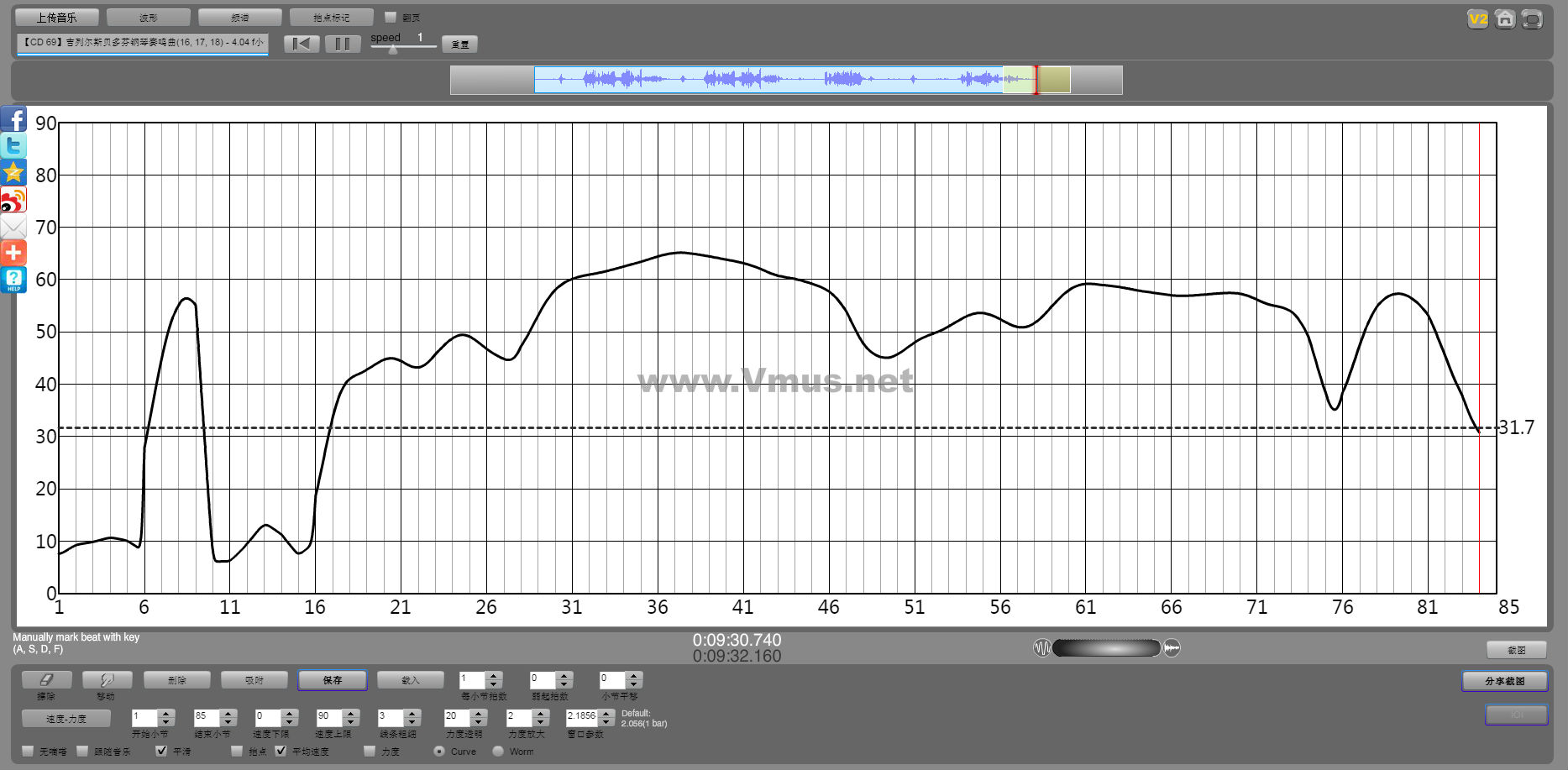Increase the 线条粗细 line thickness stepper
Screen dimensions: 1568x770
[x=412, y=713]
